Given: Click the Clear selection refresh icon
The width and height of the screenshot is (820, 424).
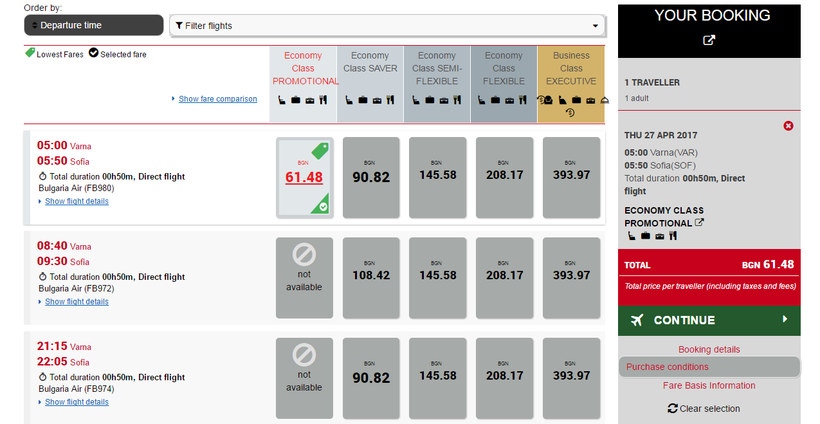Looking at the screenshot, I should tap(672, 408).
